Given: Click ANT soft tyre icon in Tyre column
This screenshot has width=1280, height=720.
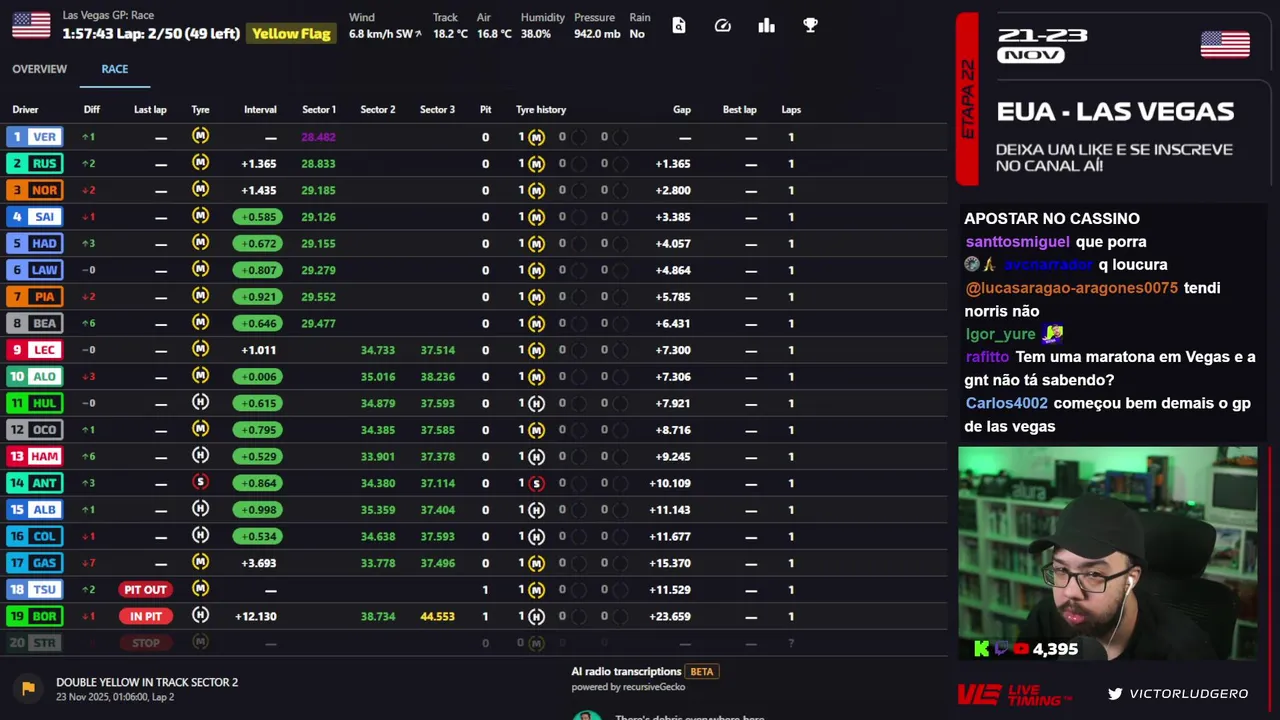Looking at the screenshot, I should [200, 482].
